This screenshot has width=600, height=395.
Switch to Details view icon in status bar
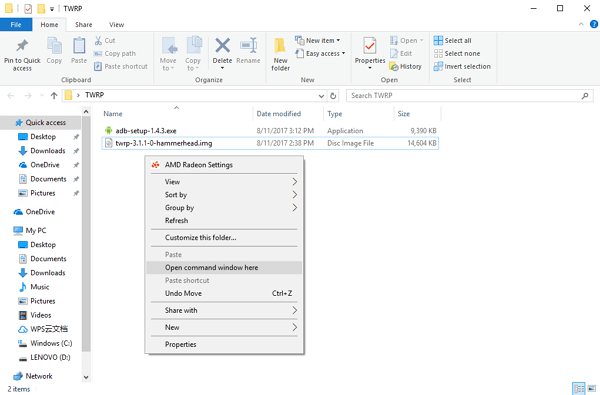coord(579,388)
